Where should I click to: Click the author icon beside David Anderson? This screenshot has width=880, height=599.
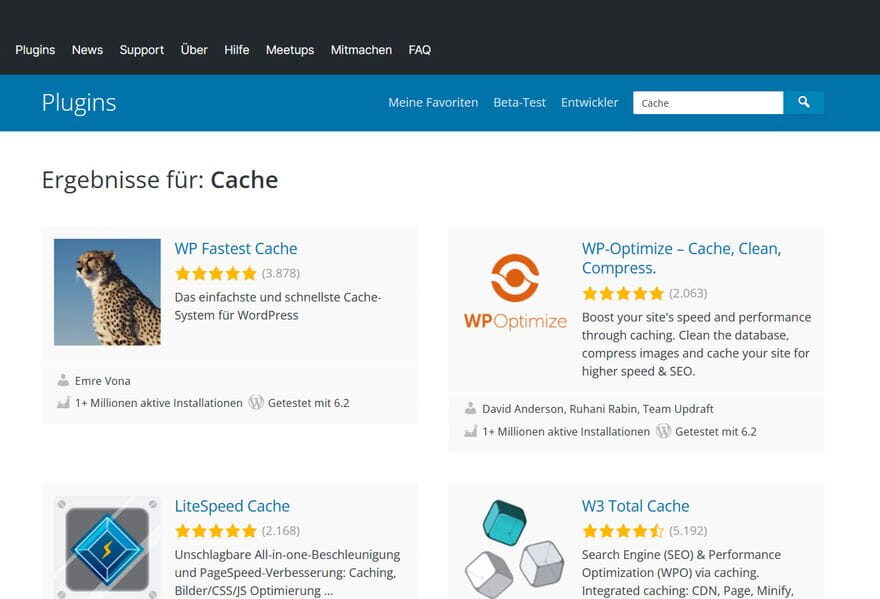pyautogui.click(x=470, y=409)
